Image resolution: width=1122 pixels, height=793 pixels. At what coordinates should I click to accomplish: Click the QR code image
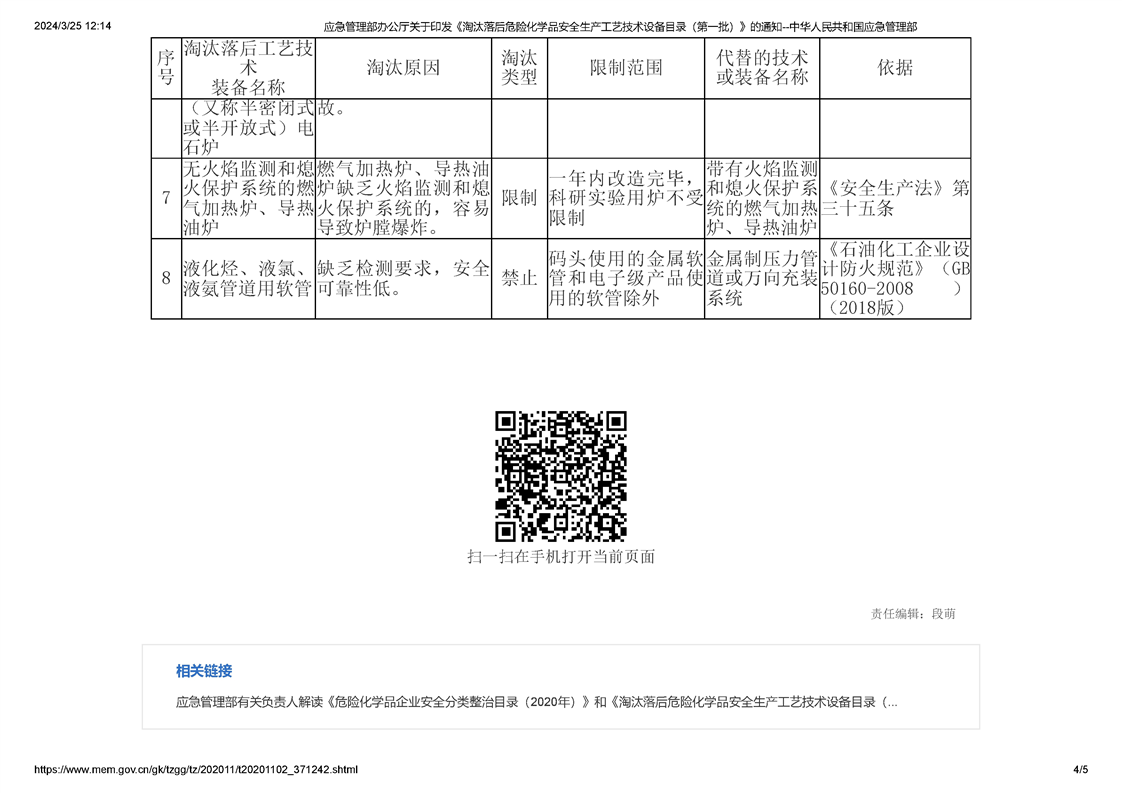tap(561, 476)
